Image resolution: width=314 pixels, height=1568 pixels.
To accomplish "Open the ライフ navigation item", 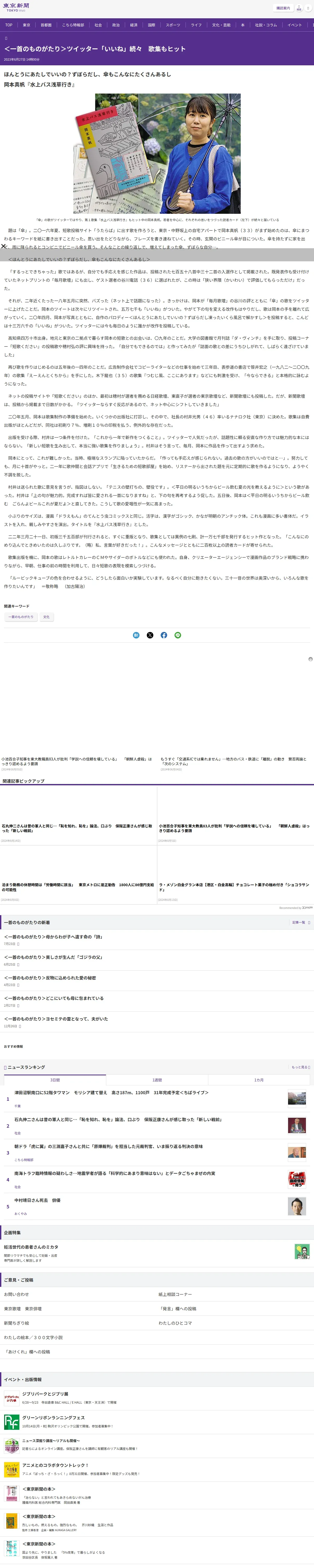I will (x=196, y=25).
